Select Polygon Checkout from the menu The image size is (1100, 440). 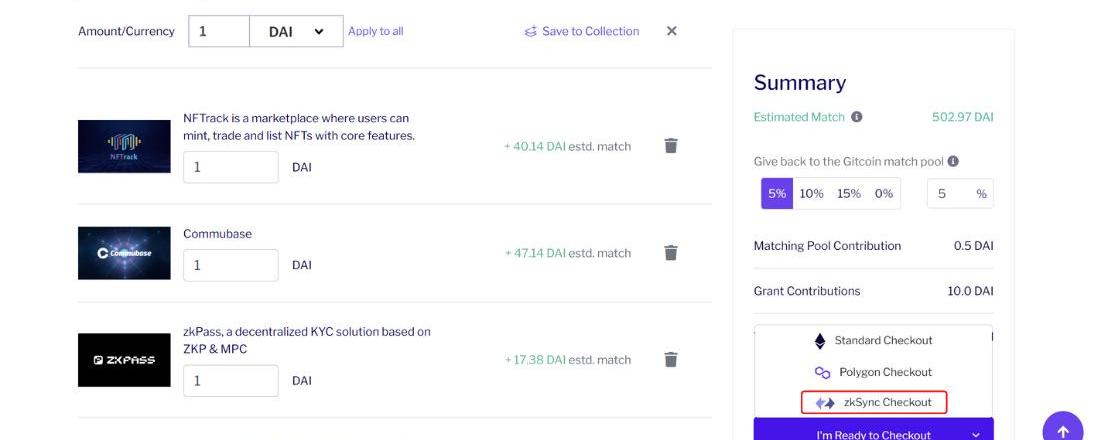click(874, 372)
